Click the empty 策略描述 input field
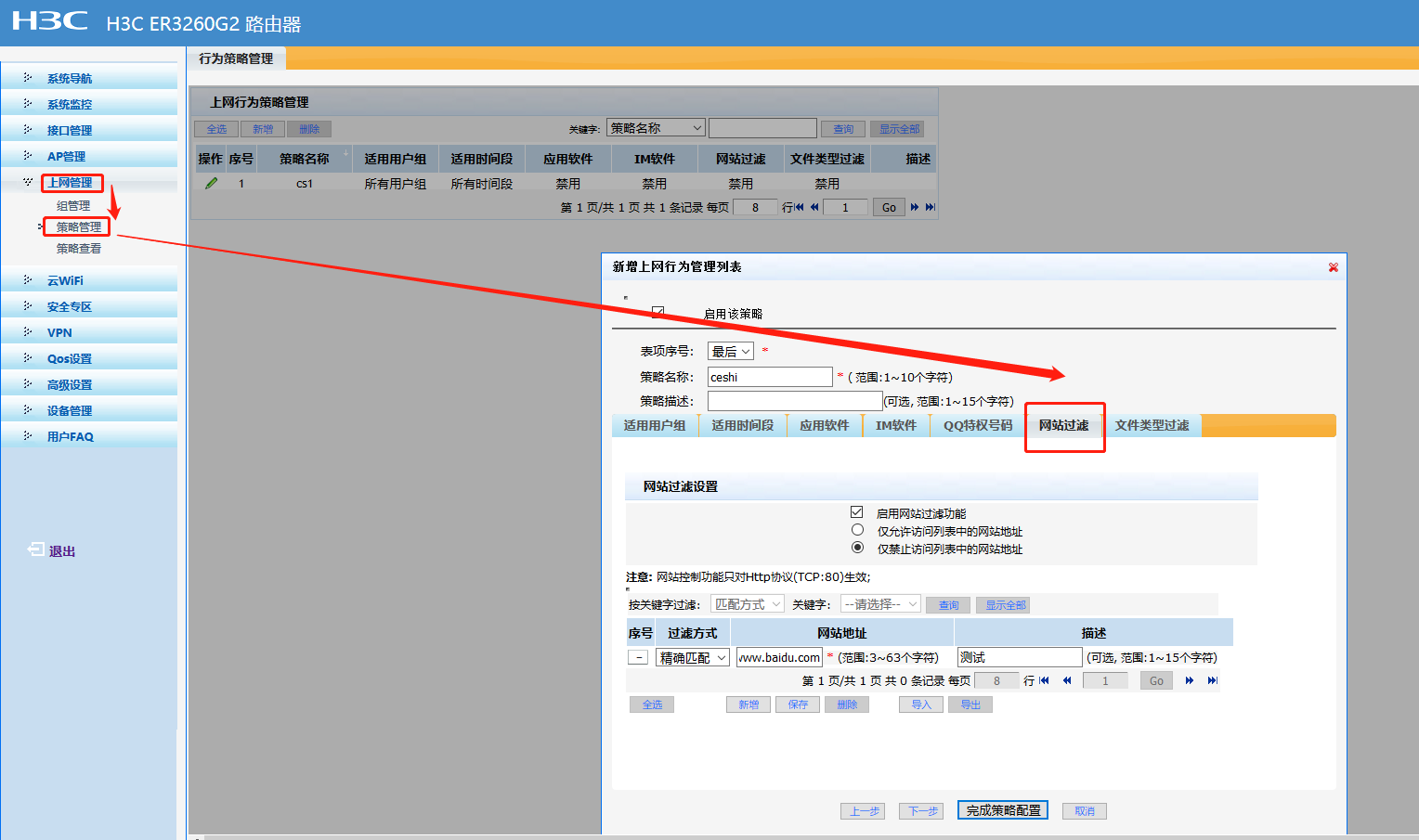1419x840 pixels. coord(795,401)
